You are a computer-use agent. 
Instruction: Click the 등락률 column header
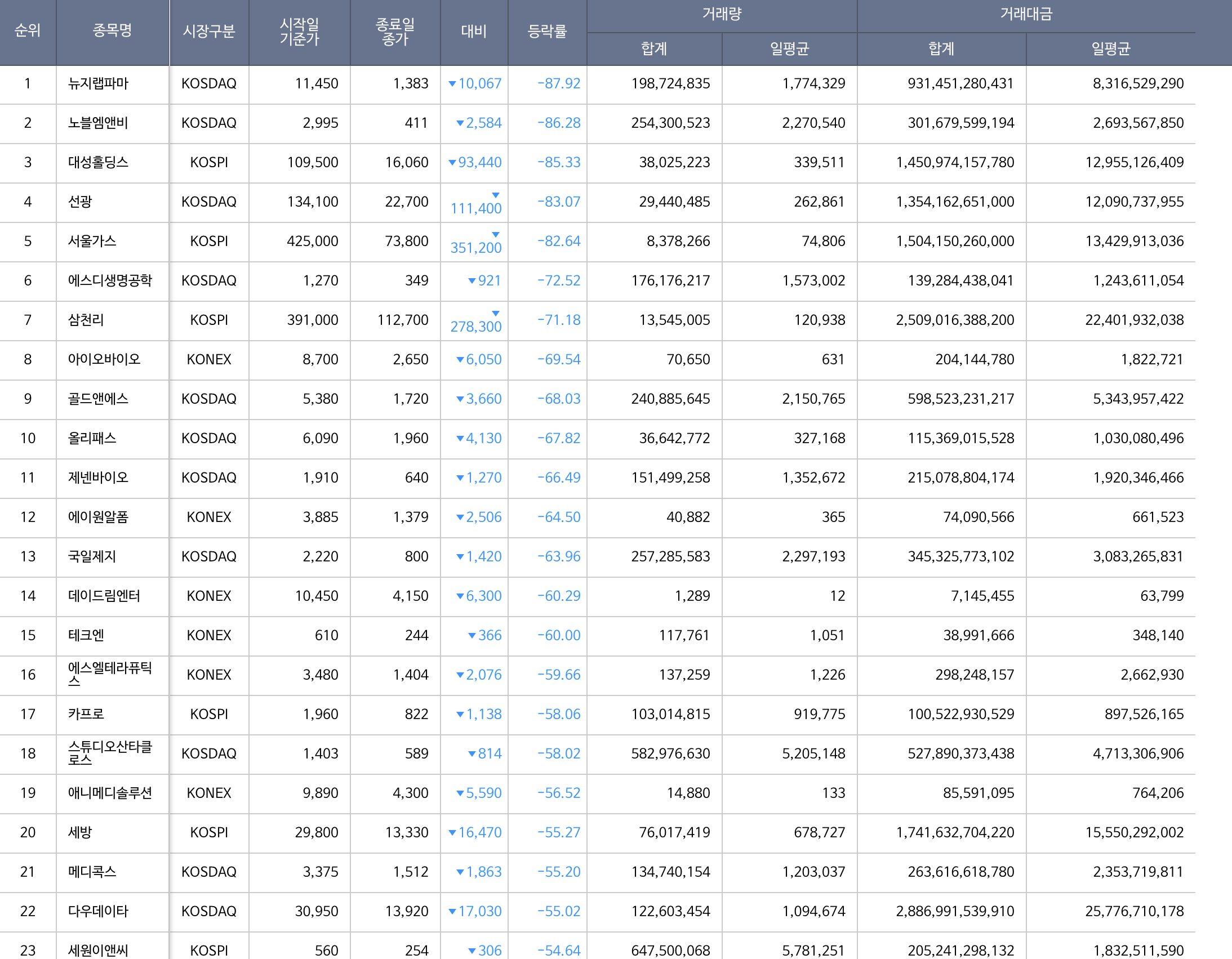pos(547,32)
